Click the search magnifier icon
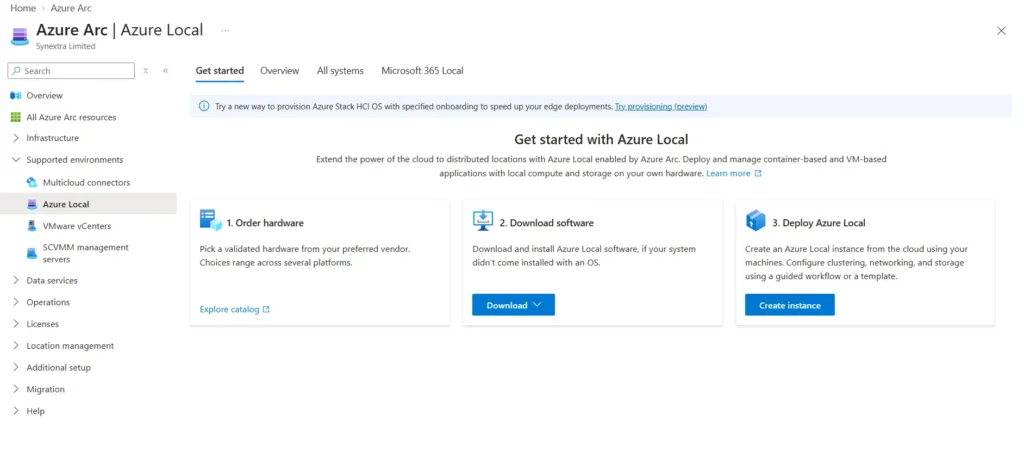This screenshot has width=1024, height=463. point(16,71)
